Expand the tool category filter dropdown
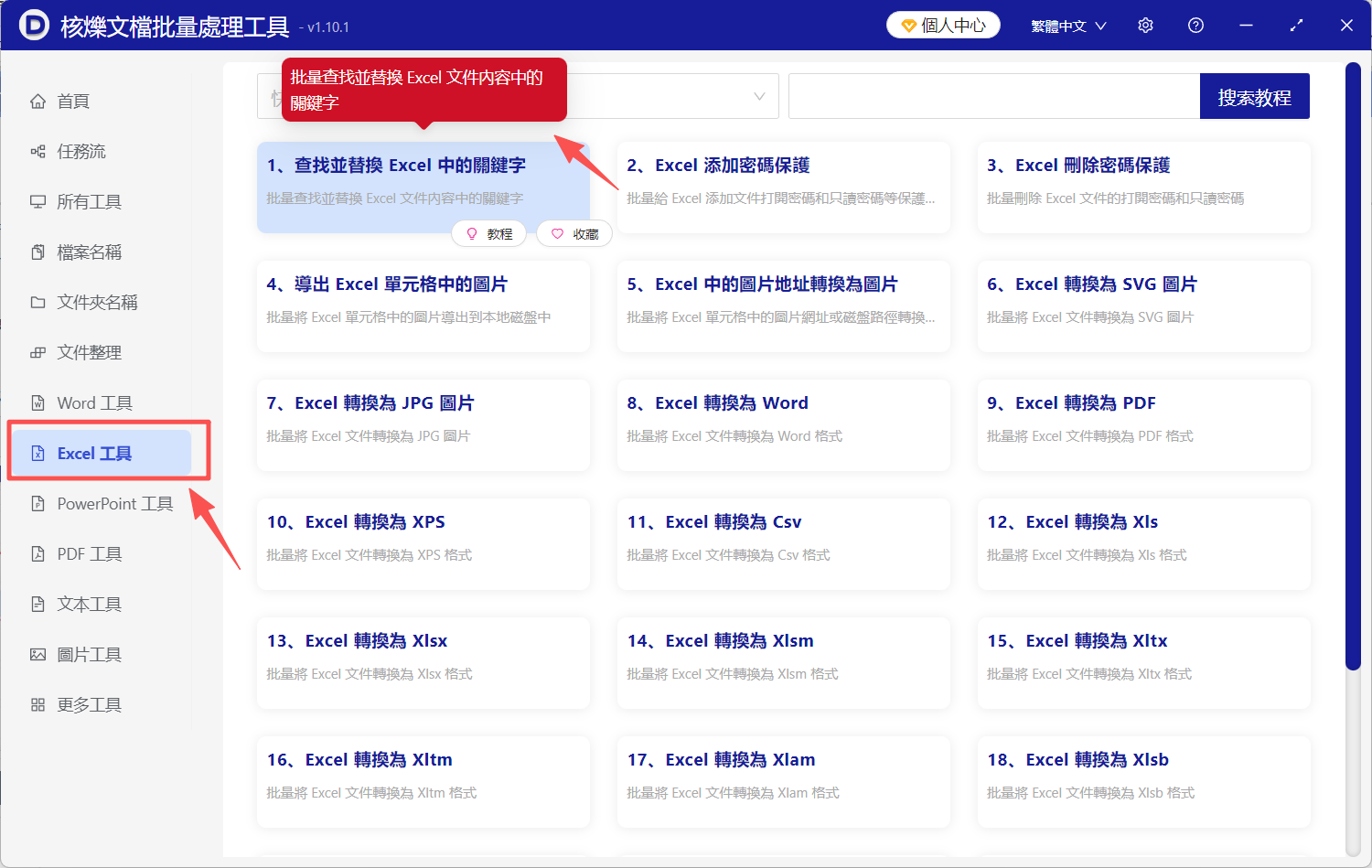The image size is (1372, 868). point(757,95)
